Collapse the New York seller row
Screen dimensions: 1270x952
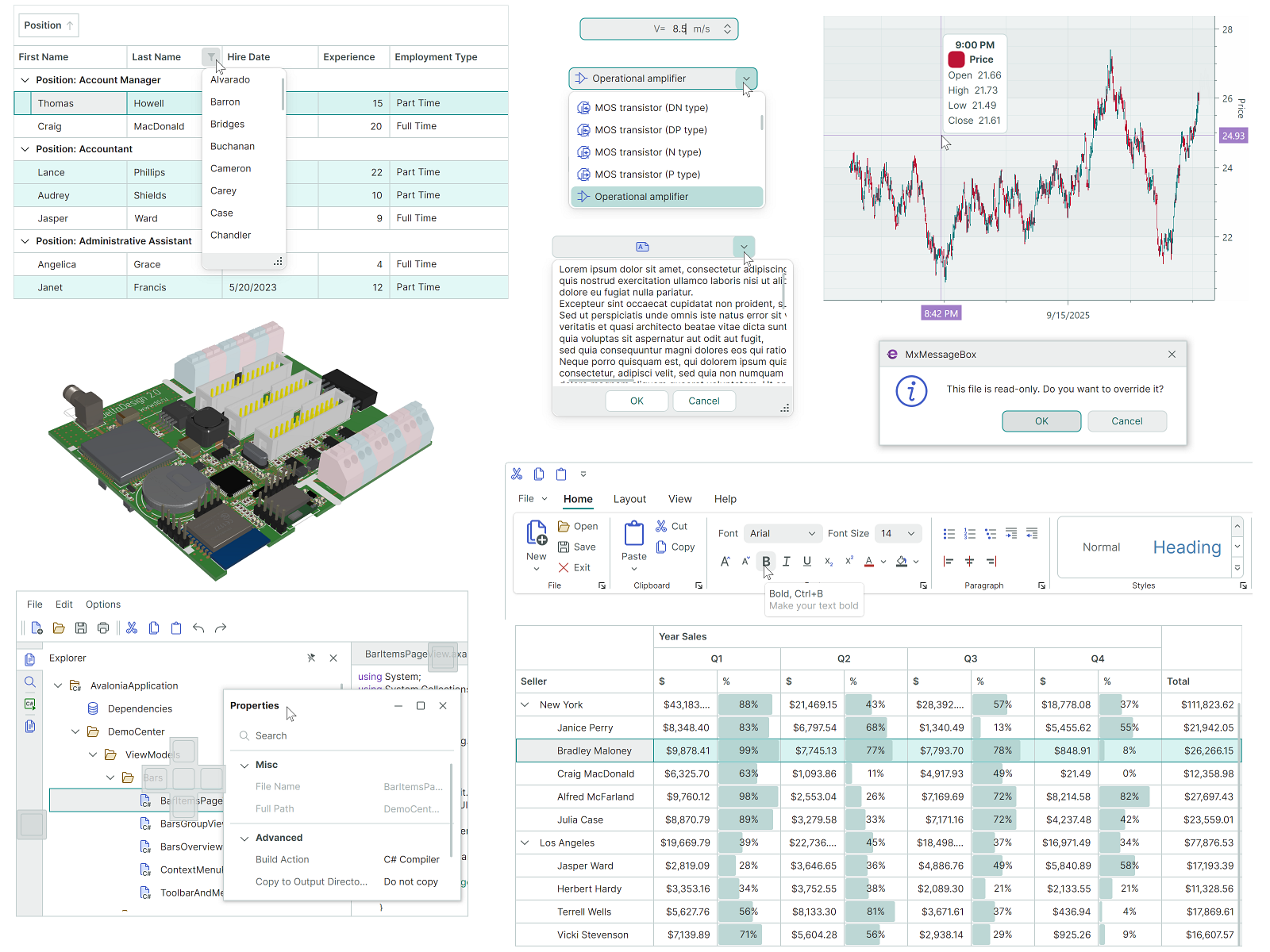click(x=525, y=704)
